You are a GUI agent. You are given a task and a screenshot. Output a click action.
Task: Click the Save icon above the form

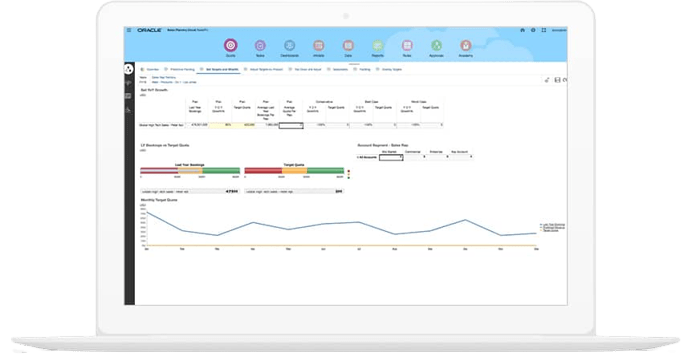click(557, 80)
